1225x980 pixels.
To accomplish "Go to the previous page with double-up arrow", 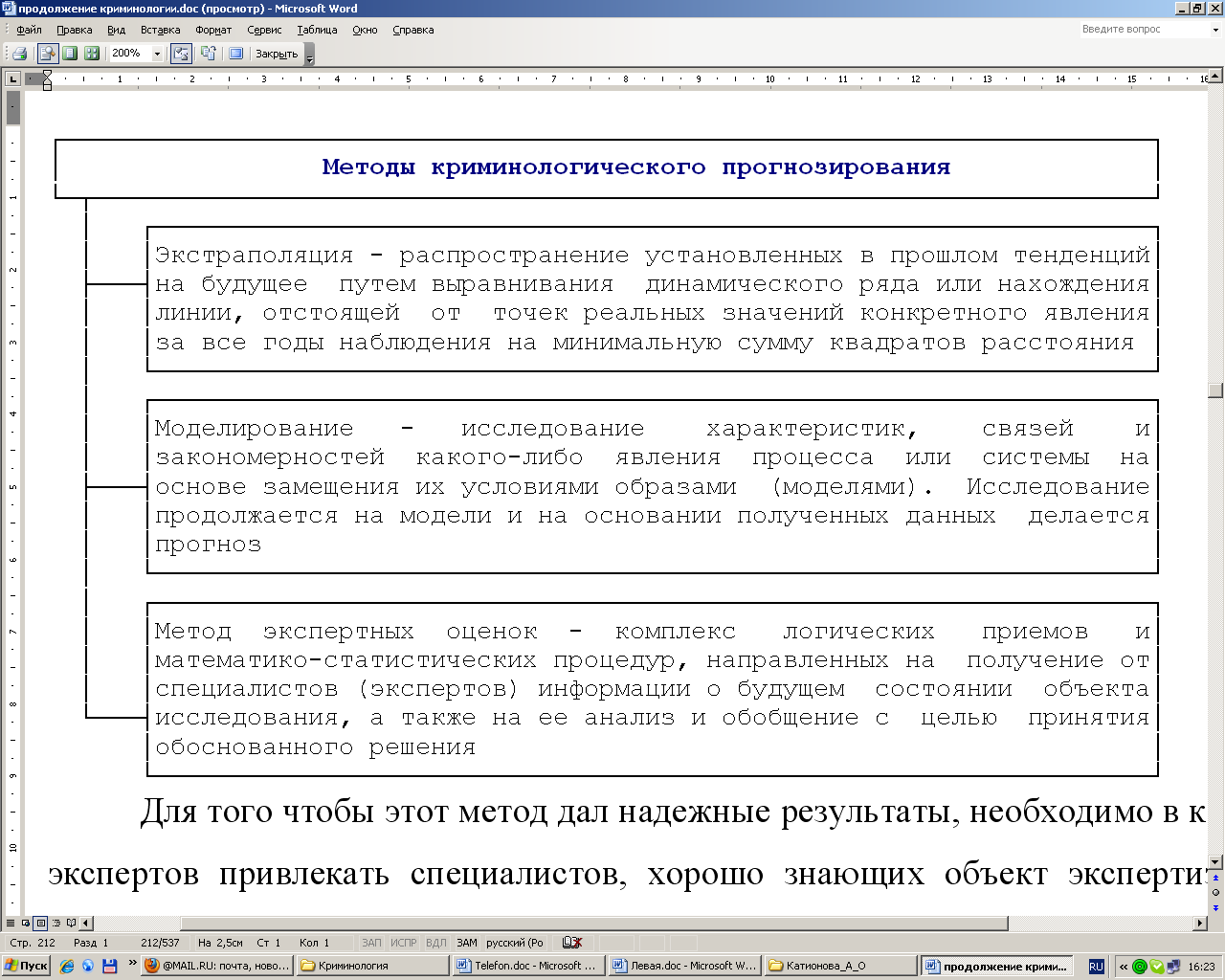I will pos(1215,878).
